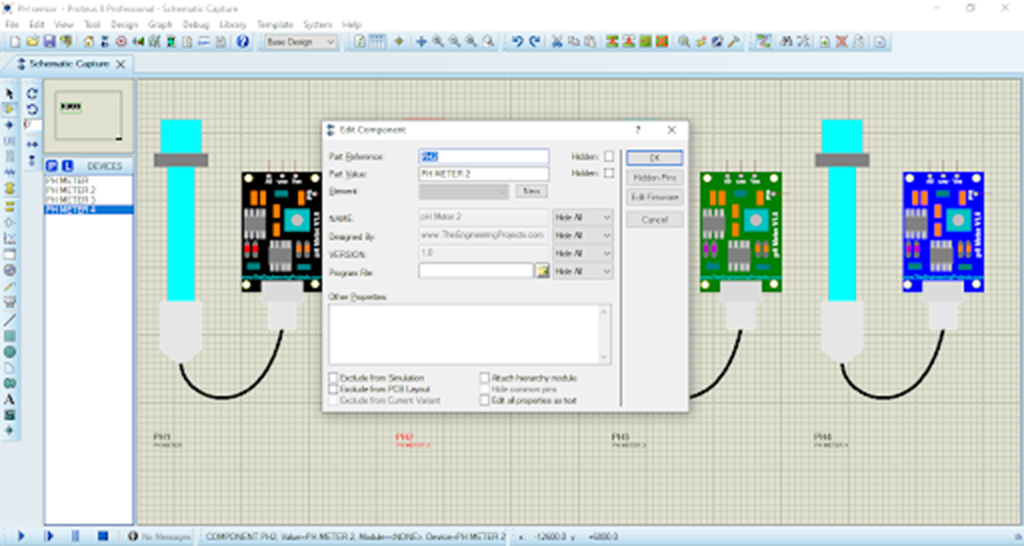Cut selection using the scissors icon
The width and height of the screenshot is (1024, 546).
(x=557, y=42)
